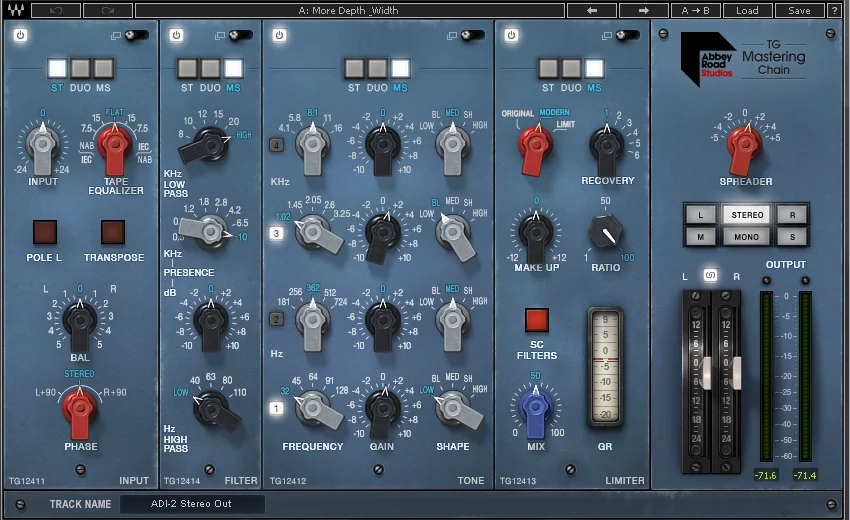Select the STEREO monitor button
Image resolution: width=850 pixels, height=520 pixels.
(x=747, y=215)
